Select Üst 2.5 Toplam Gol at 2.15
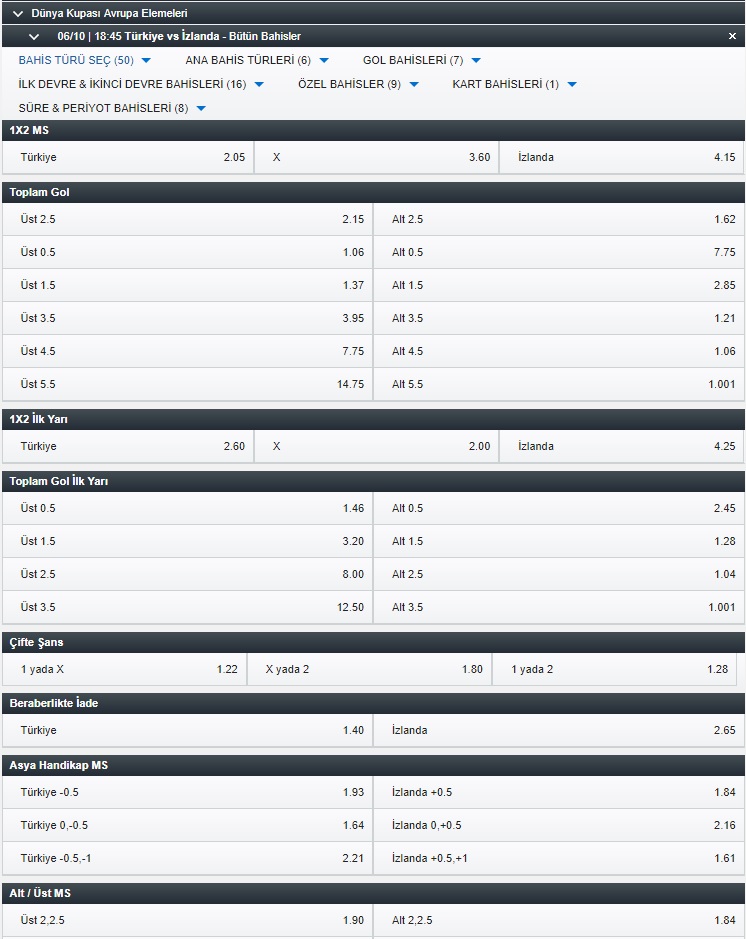 [x=187, y=219]
